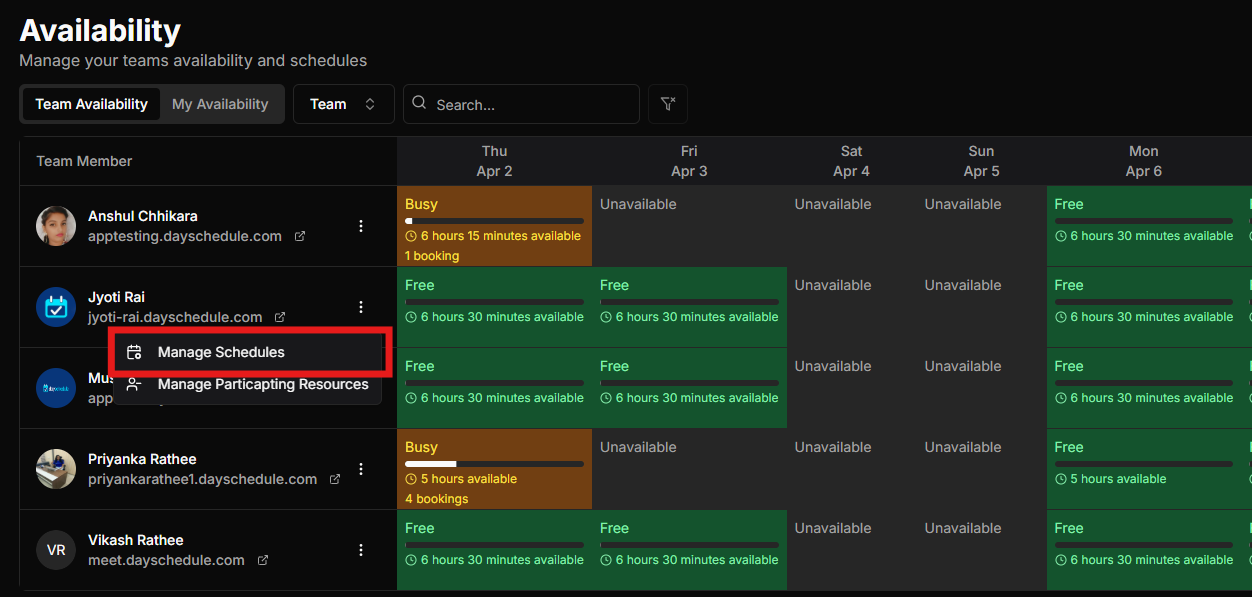1252x597 pixels.
Task: Select Manage Particapting Resources menu item
Action: point(262,385)
